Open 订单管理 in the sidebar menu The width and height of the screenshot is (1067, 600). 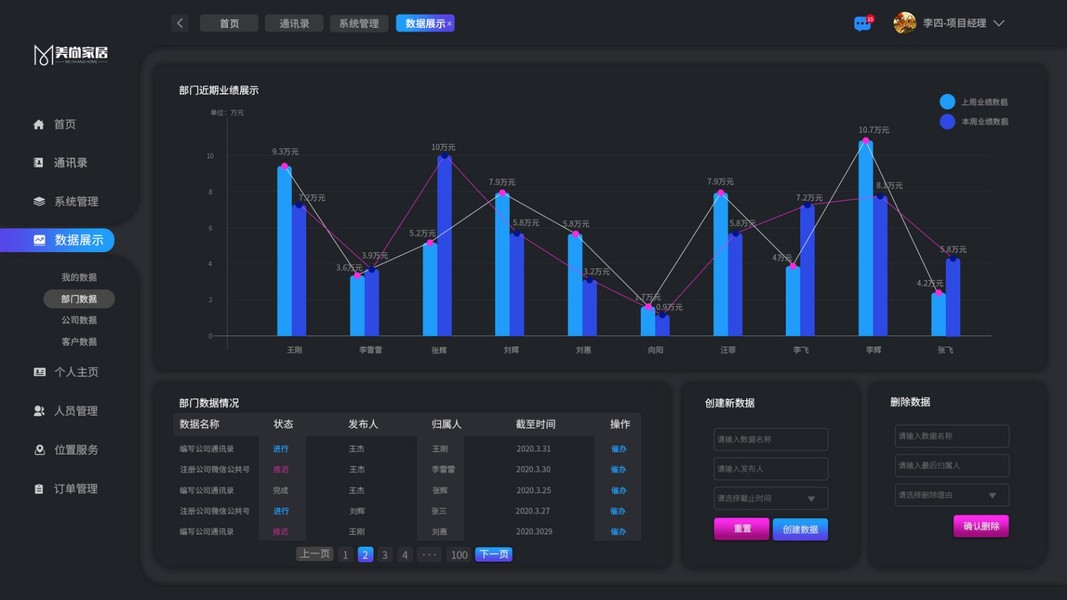pyautogui.click(x=76, y=488)
